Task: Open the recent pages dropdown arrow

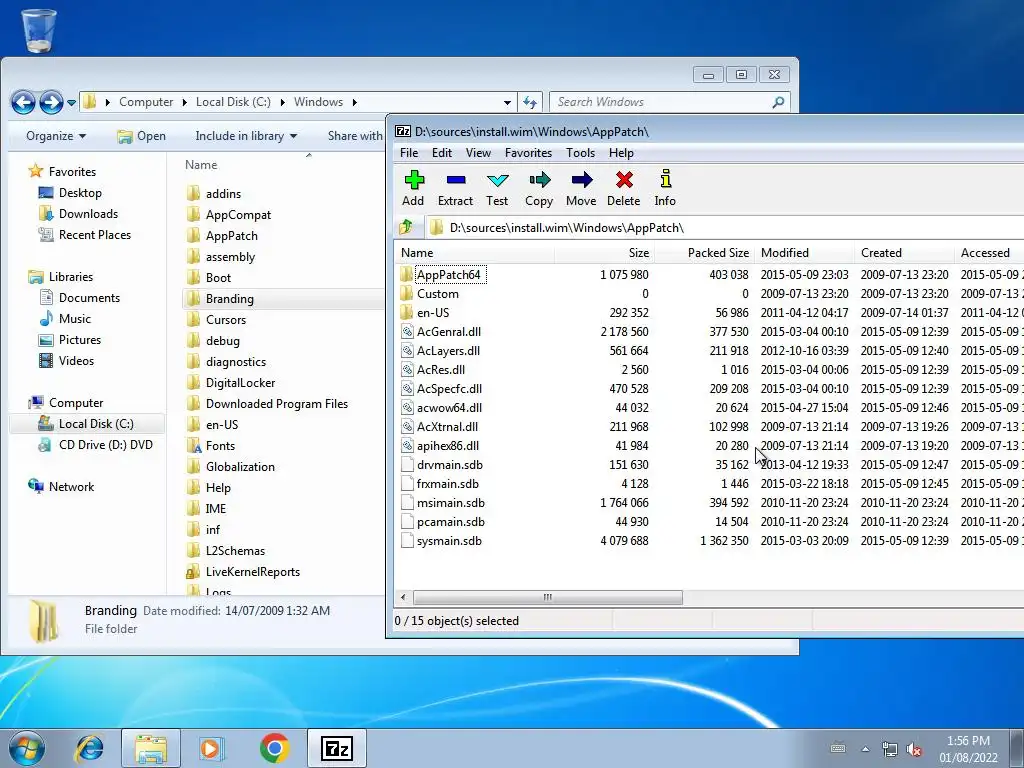Action: [x=71, y=103]
